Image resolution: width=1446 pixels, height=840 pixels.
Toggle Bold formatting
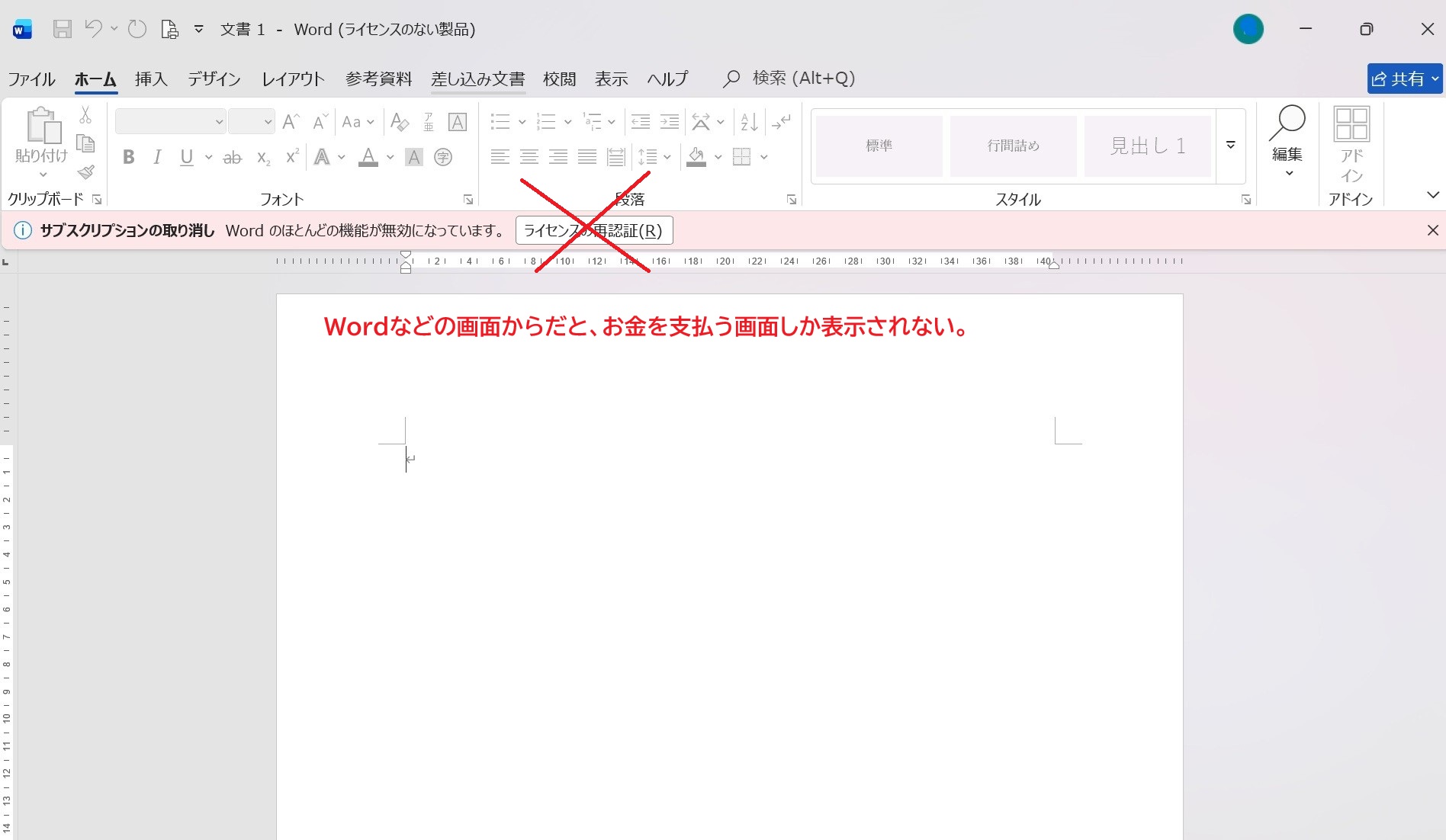click(x=129, y=157)
